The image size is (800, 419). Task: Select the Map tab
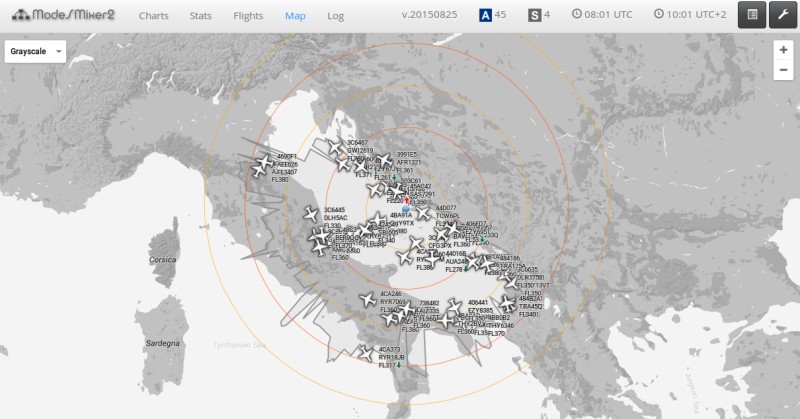click(x=295, y=16)
